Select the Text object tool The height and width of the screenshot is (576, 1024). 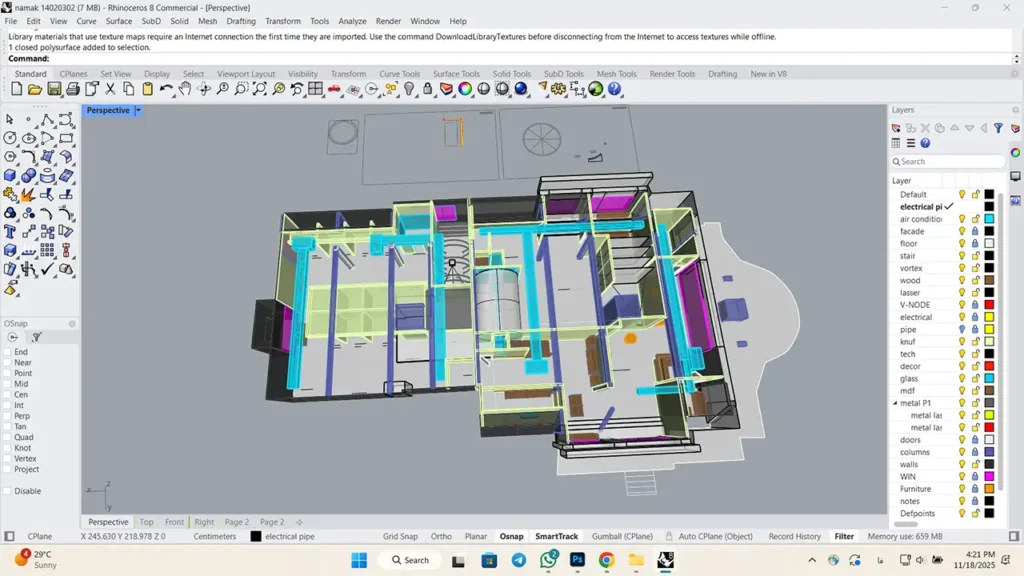point(10,232)
